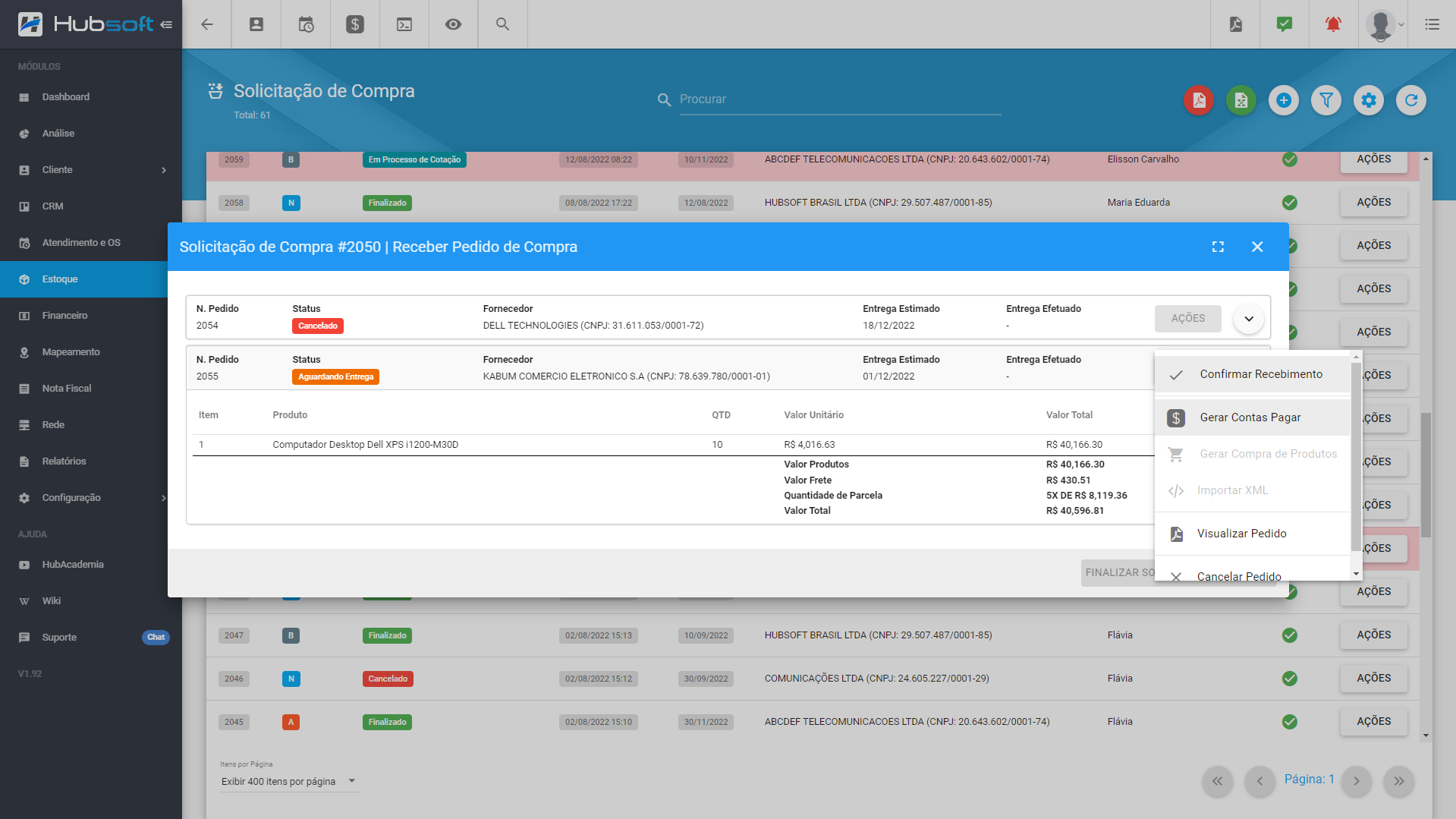1456x819 pixels.
Task: Select Confirmar Recebimento menu option
Action: pyautogui.click(x=1253, y=374)
